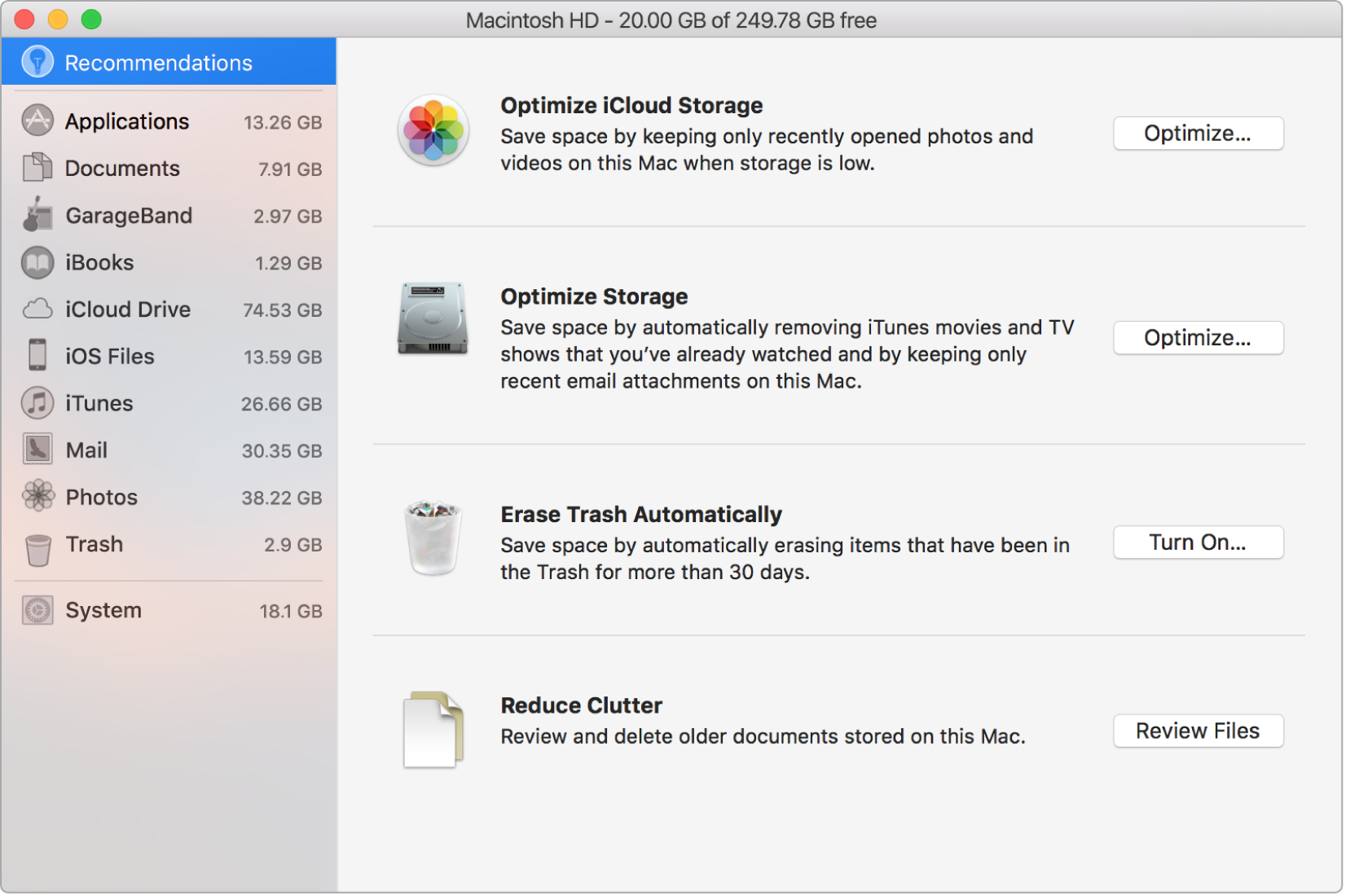The image size is (1346, 896).
Task: Click the Photos label in sidebar
Action: coord(102,498)
